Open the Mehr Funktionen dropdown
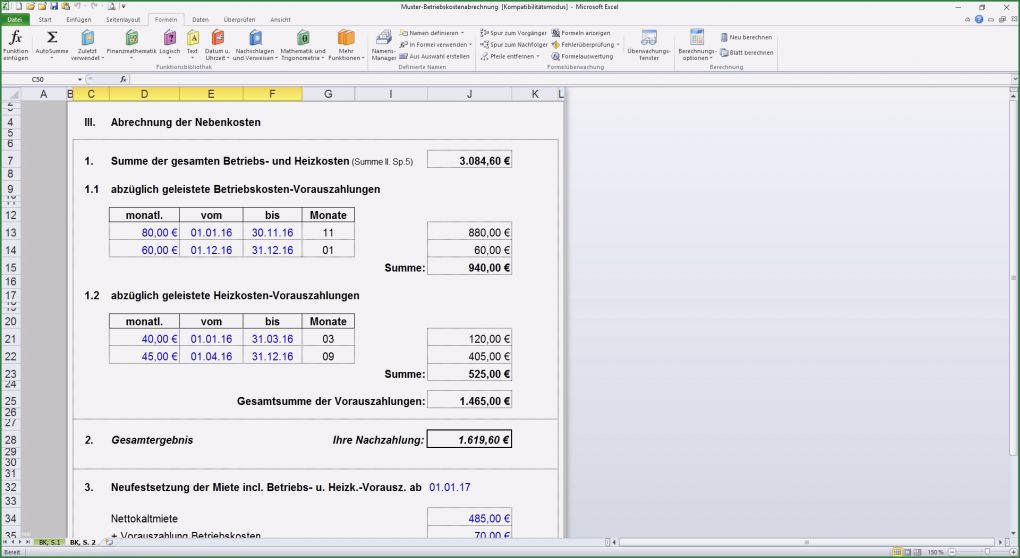The width and height of the screenshot is (1020, 558). click(345, 45)
